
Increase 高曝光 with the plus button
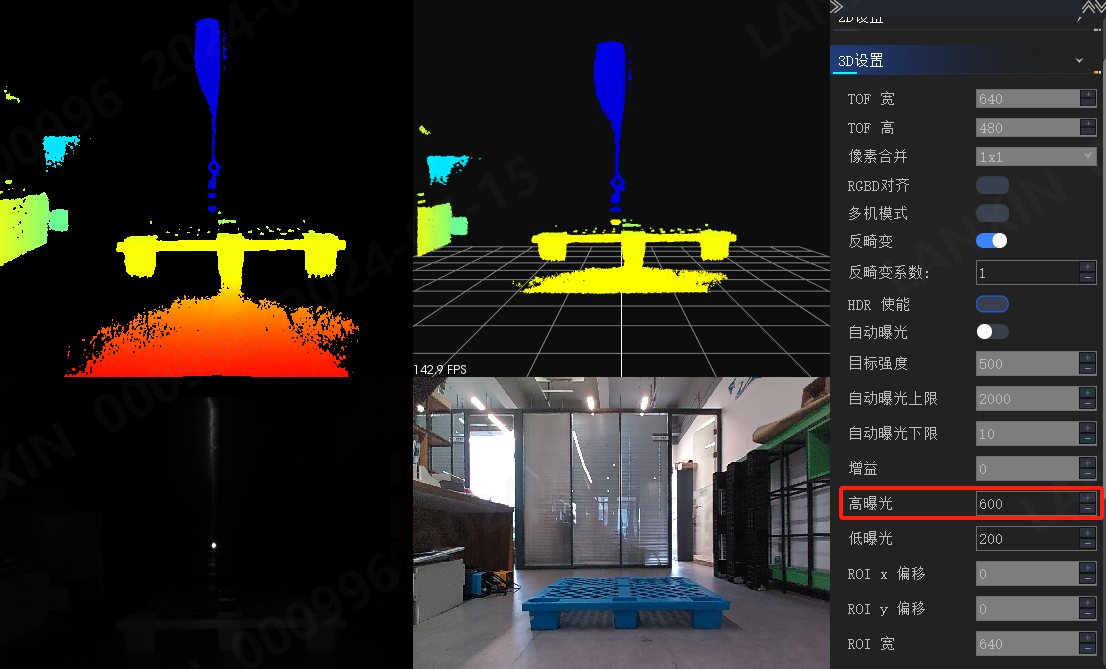1088,498
